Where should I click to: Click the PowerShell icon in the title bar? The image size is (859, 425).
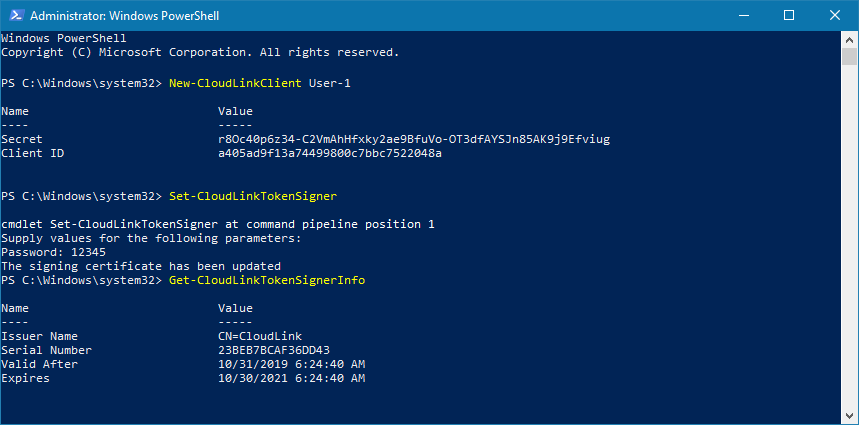pyautogui.click(x=15, y=16)
